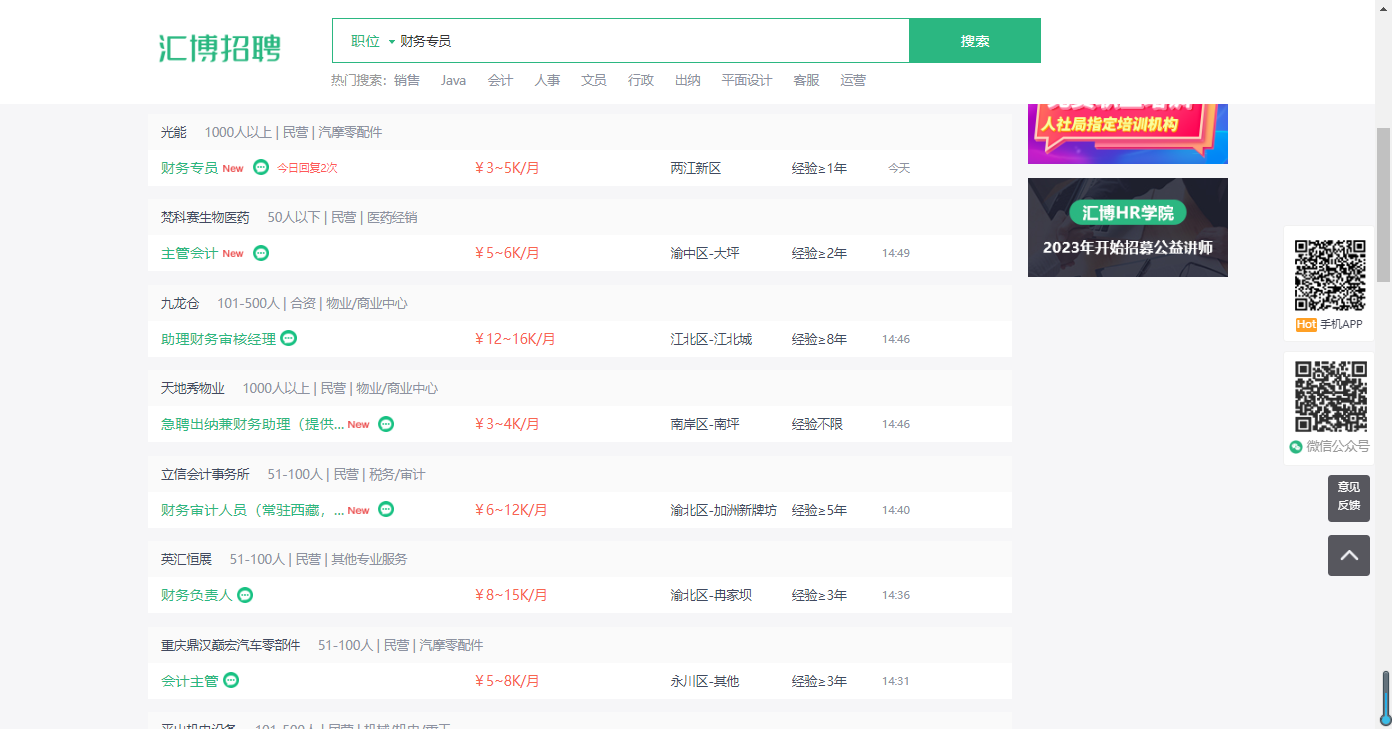Open the 财务专员 job posting
Image resolution: width=1392 pixels, height=729 pixels.
coord(189,168)
